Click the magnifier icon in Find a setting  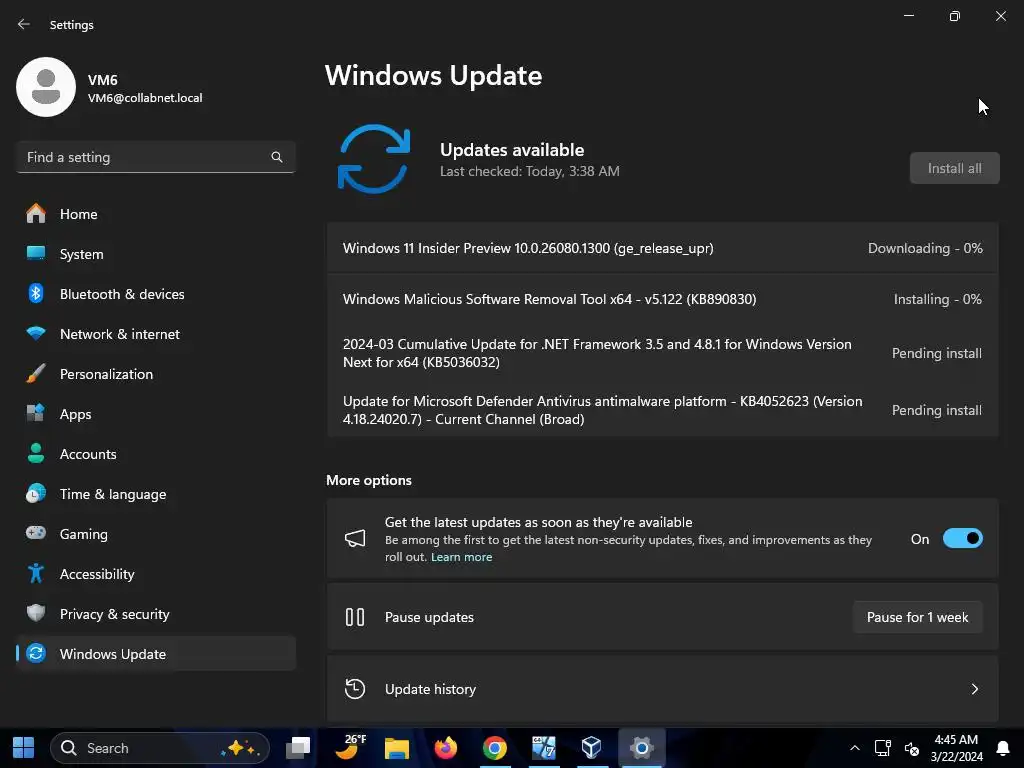click(x=277, y=157)
